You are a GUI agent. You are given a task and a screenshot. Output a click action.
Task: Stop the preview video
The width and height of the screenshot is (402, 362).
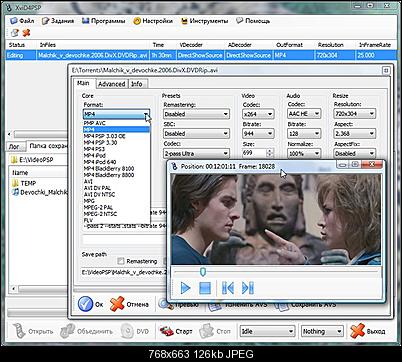tap(205, 288)
